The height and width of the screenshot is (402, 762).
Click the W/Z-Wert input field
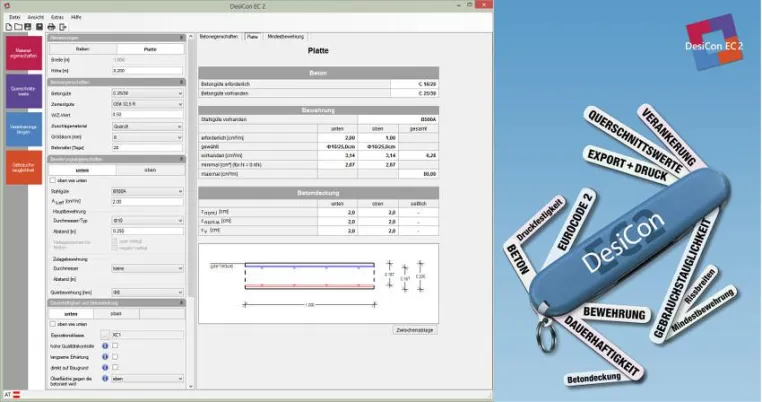coord(147,115)
